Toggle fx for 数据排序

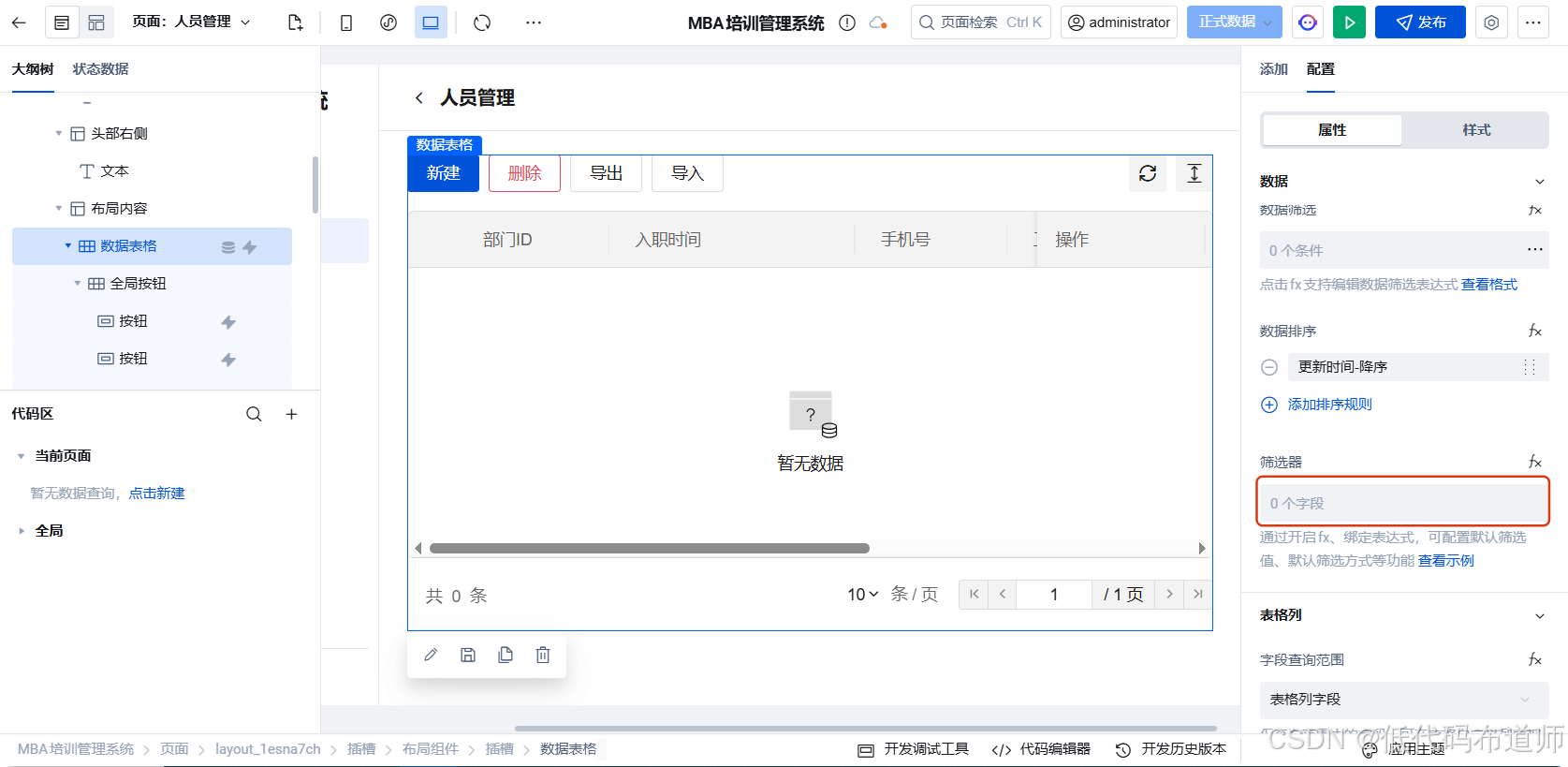pos(1535,332)
